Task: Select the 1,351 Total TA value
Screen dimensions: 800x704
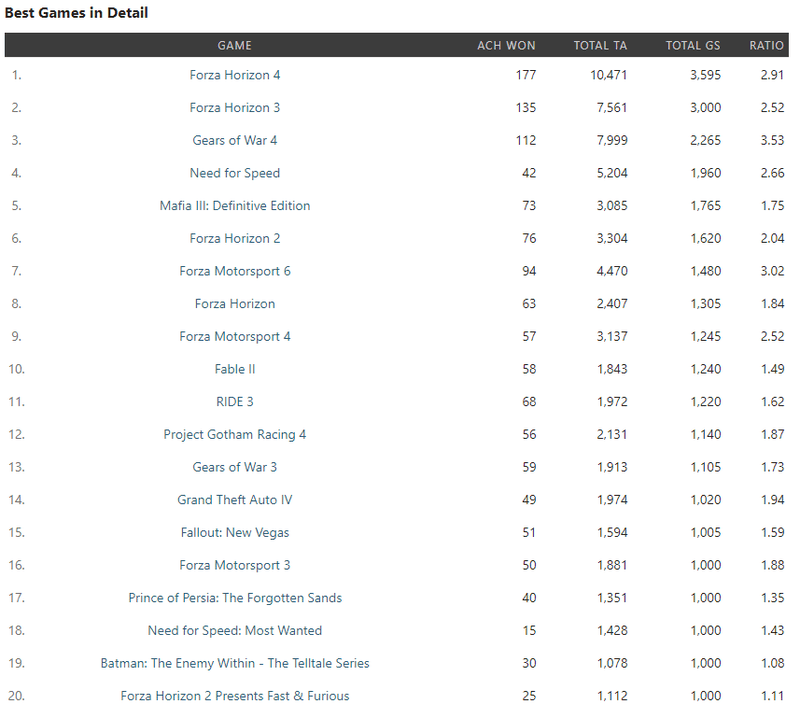Action: click(x=612, y=597)
